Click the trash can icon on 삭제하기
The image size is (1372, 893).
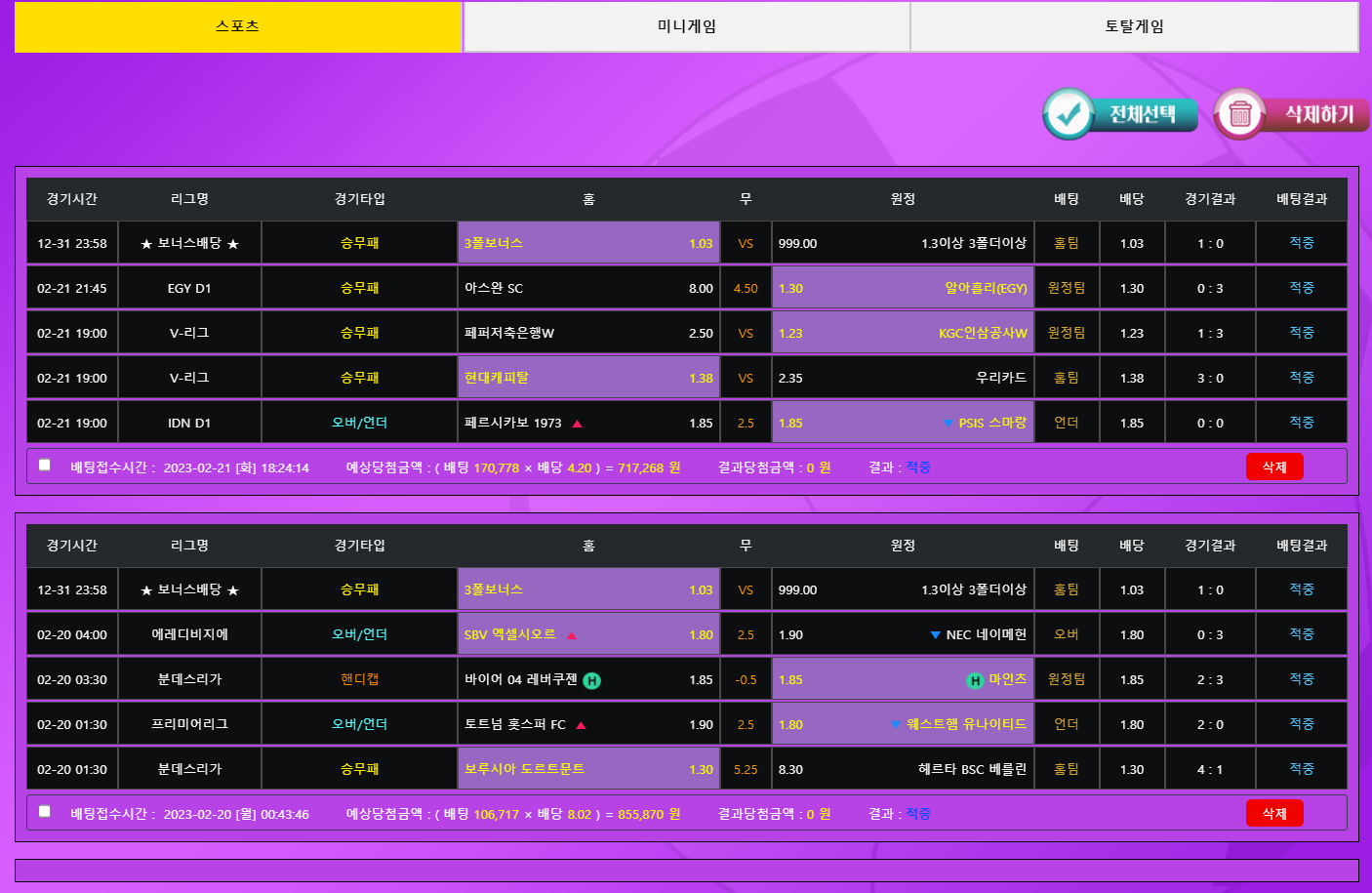click(1239, 114)
